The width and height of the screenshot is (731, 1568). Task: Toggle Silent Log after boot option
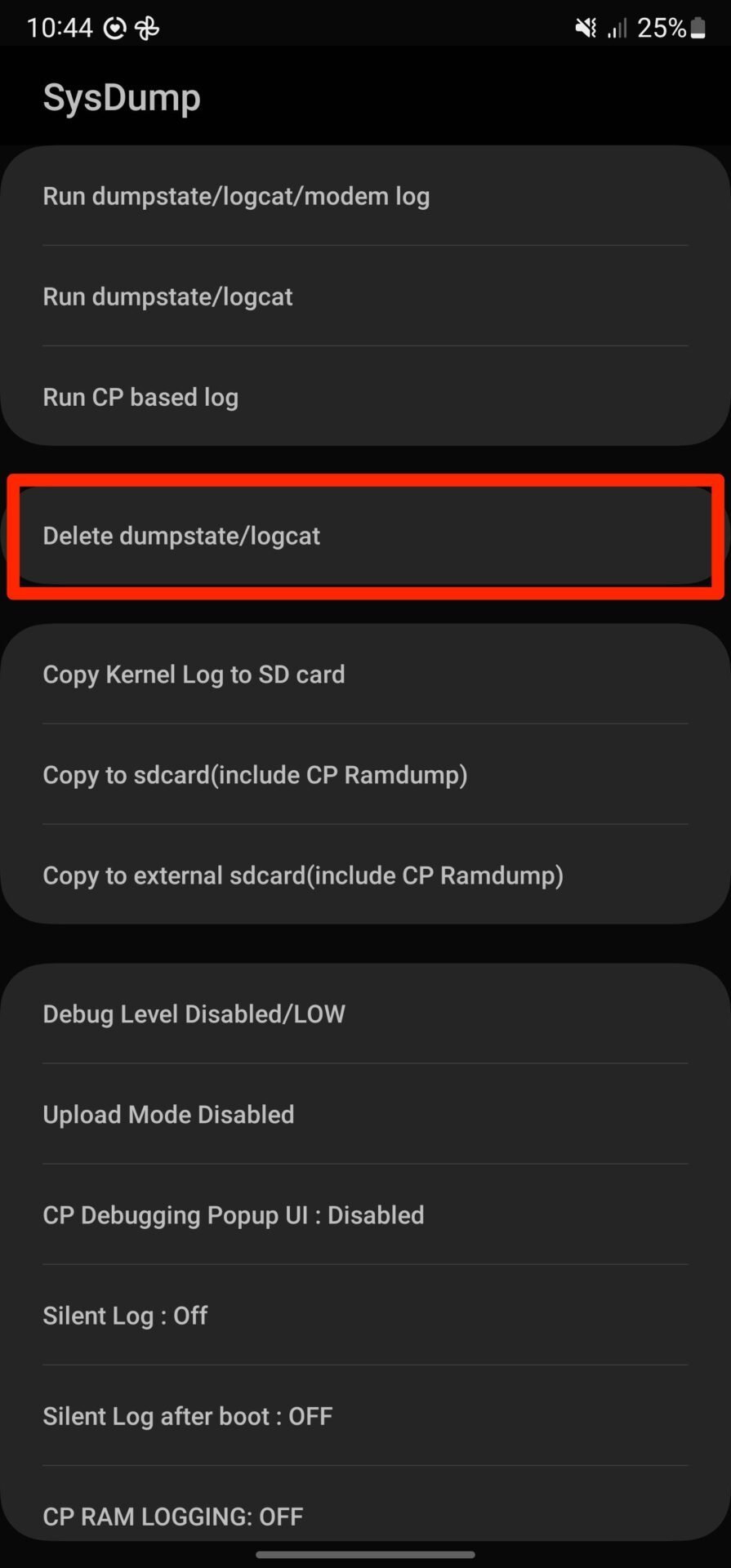coord(365,1416)
